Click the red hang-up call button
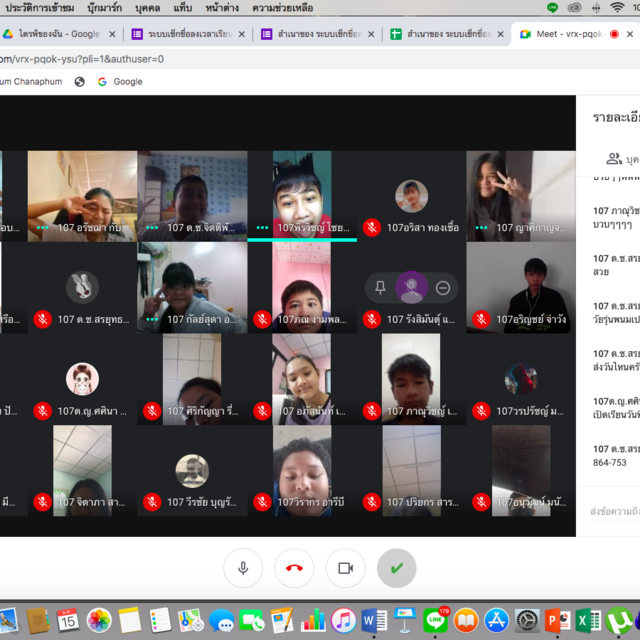The height and width of the screenshot is (640, 640). point(294,568)
